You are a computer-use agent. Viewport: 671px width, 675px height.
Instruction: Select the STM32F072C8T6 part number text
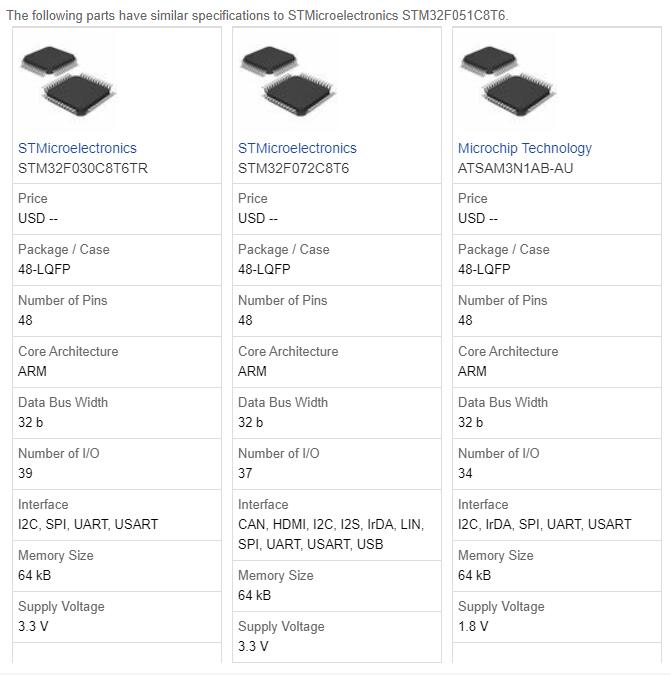point(293,168)
